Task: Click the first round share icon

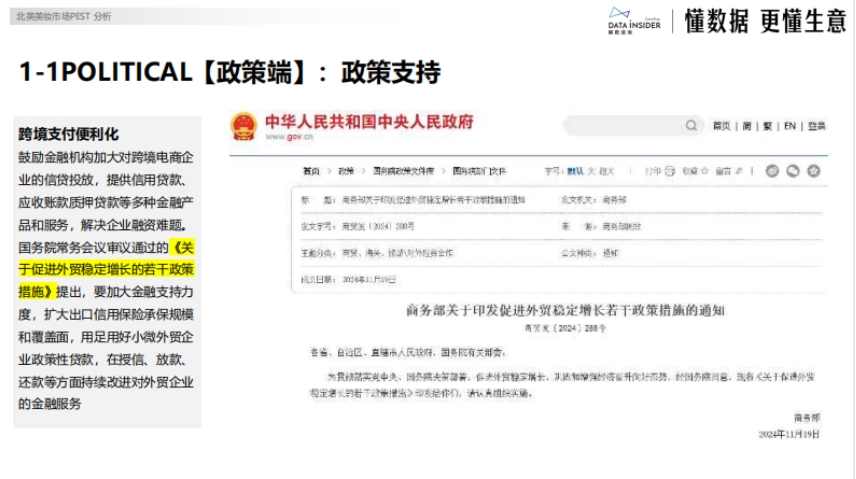Action: point(772,171)
